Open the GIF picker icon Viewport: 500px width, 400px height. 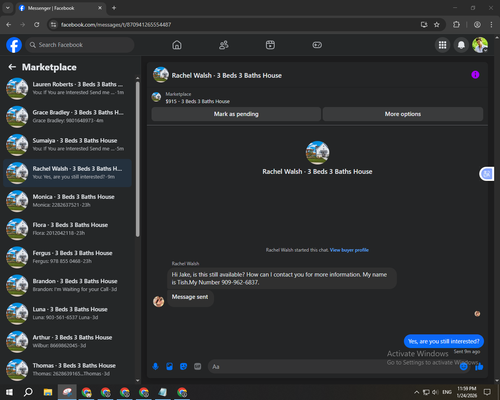pyautogui.click(x=198, y=367)
